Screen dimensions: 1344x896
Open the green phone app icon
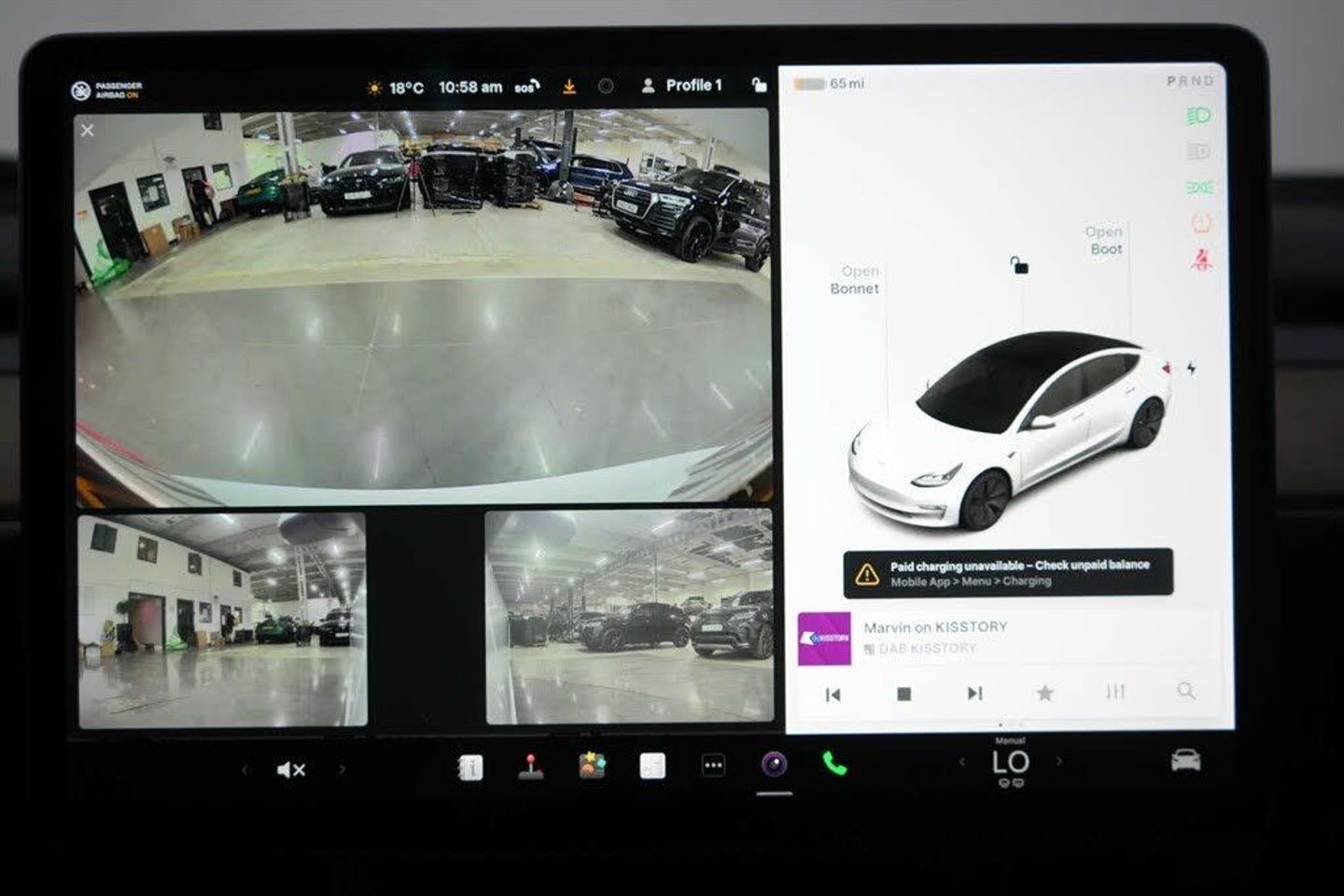tap(834, 764)
